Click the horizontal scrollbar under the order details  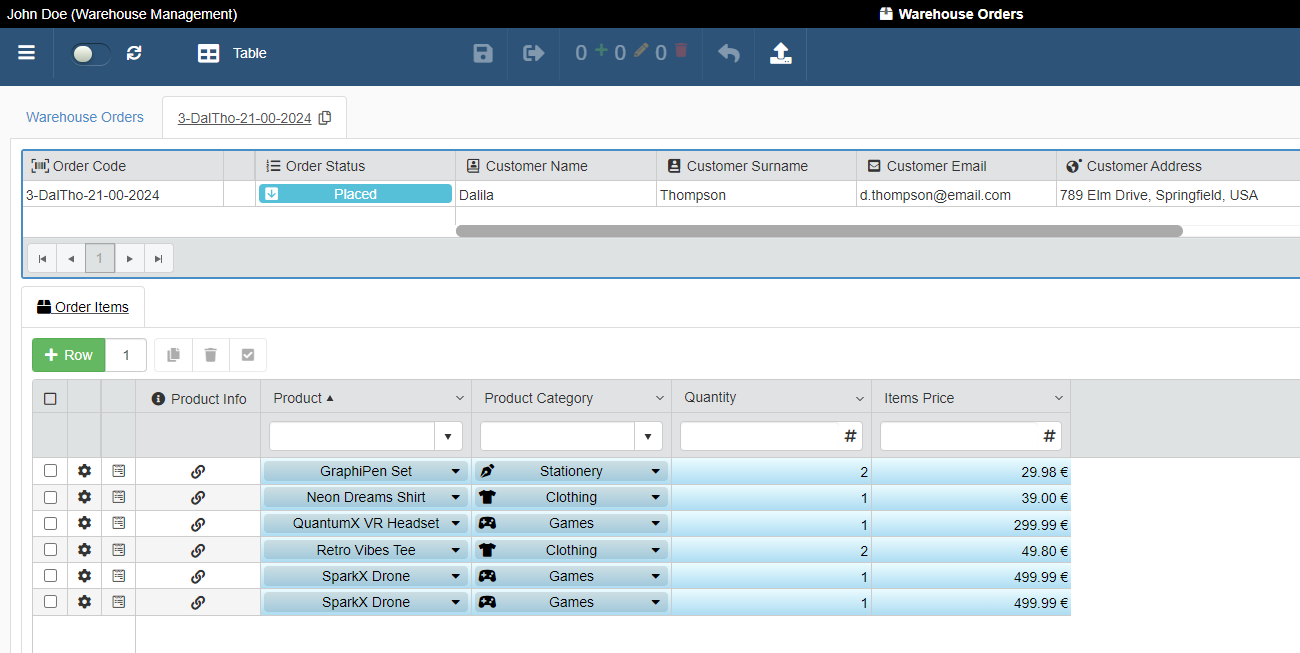[x=818, y=231]
